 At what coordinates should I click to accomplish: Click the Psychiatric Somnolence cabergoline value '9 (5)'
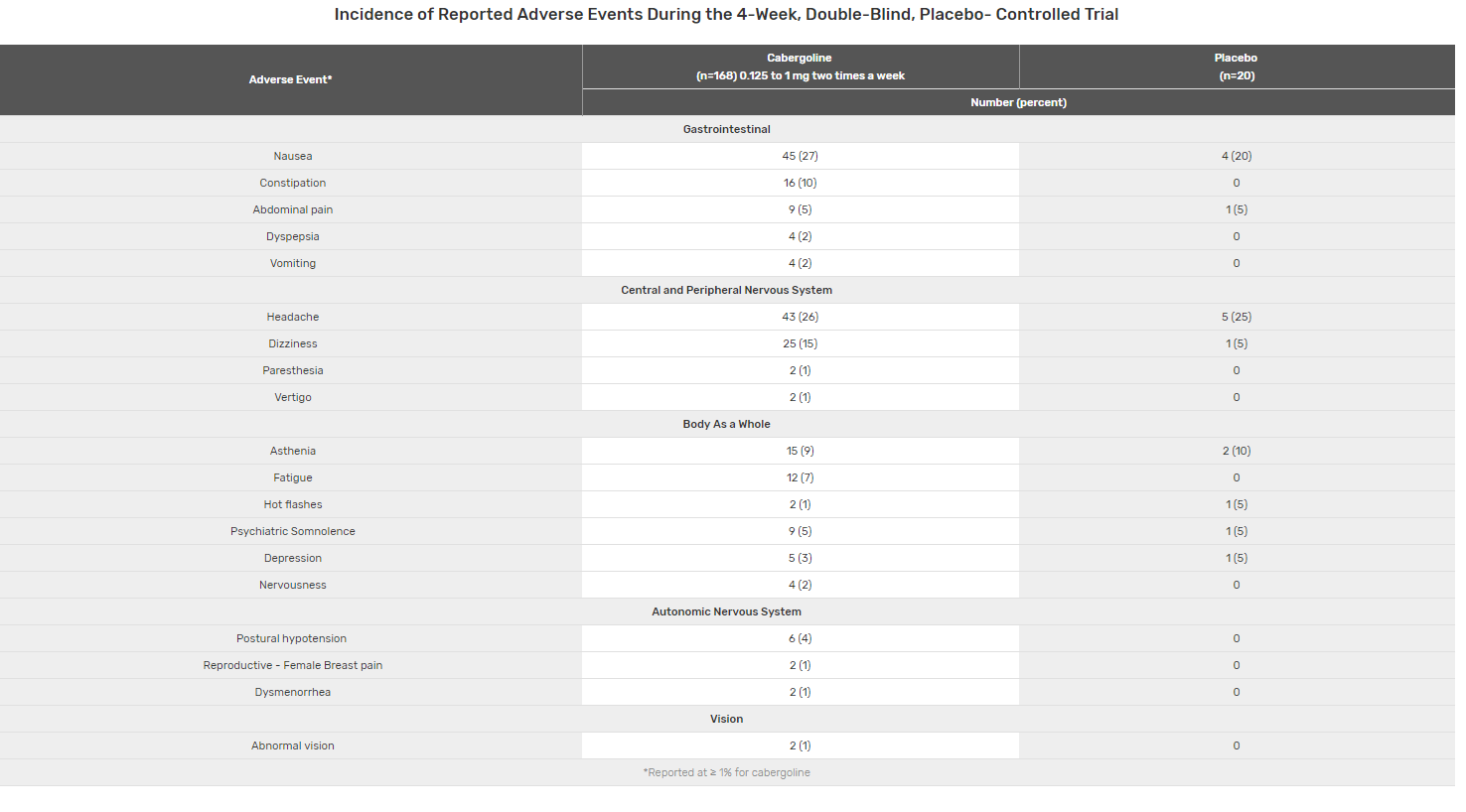801,531
